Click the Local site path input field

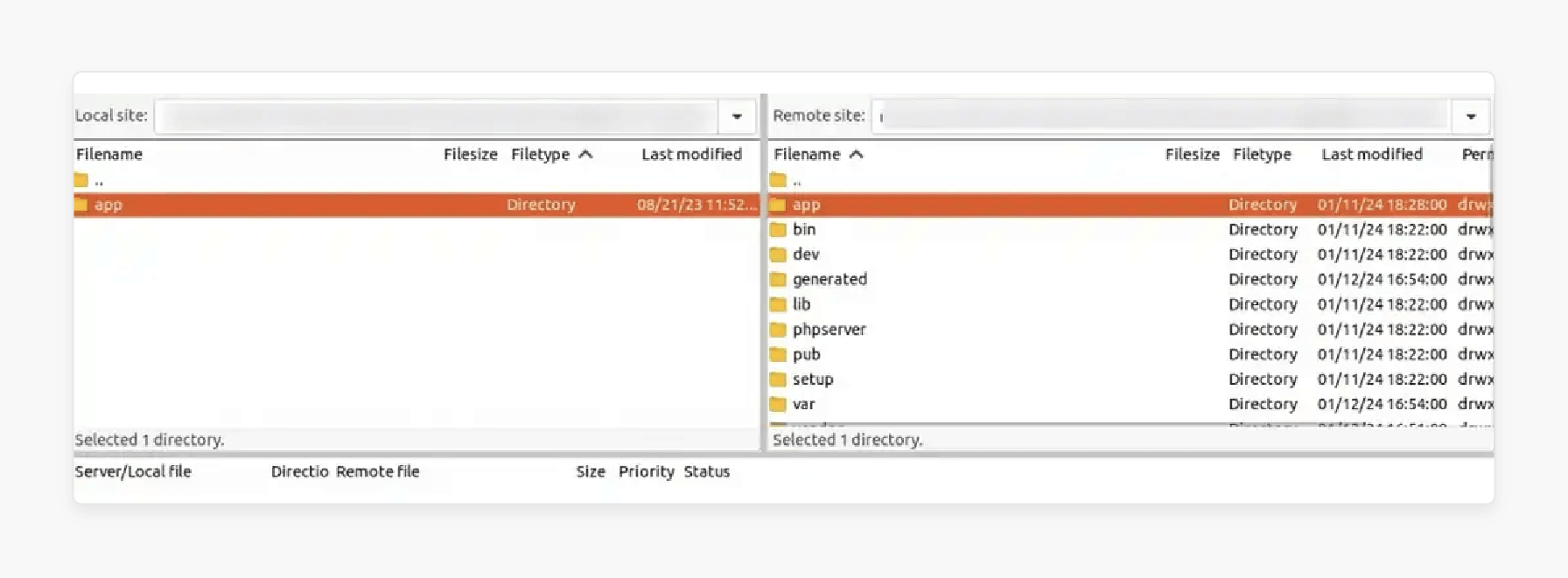pyautogui.click(x=437, y=116)
